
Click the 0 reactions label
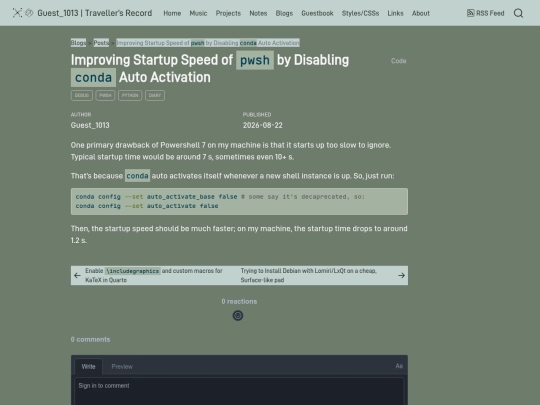click(239, 301)
